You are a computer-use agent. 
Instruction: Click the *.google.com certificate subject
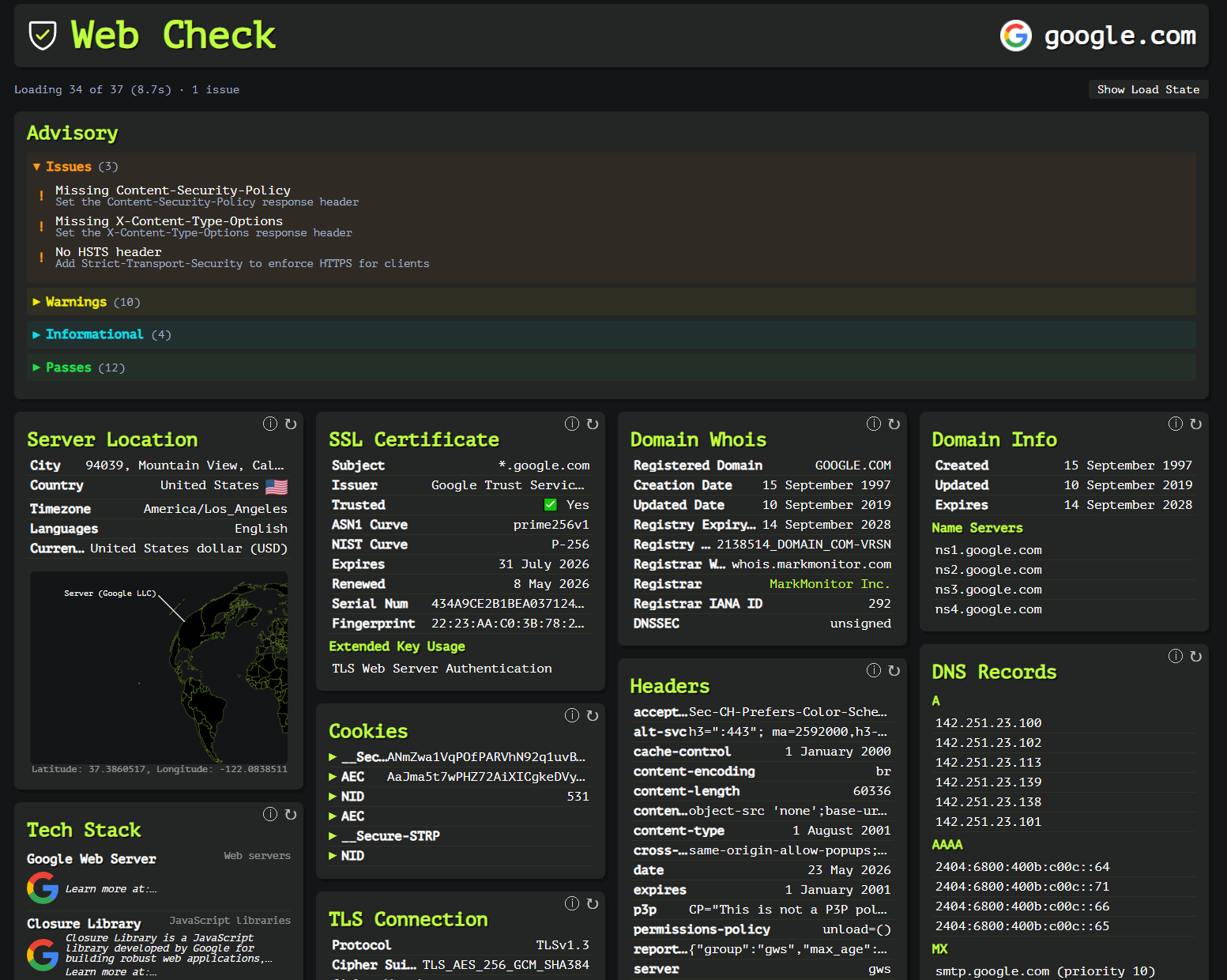[x=544, y=465]
